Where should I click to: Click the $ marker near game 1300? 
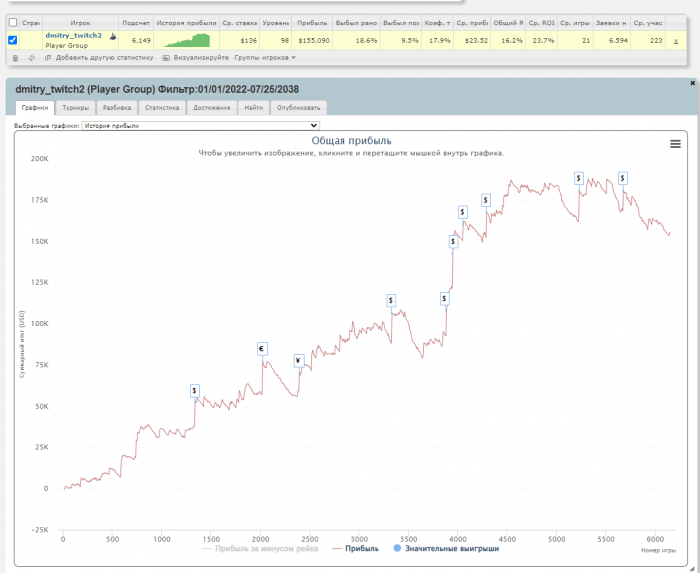point(194,391)
